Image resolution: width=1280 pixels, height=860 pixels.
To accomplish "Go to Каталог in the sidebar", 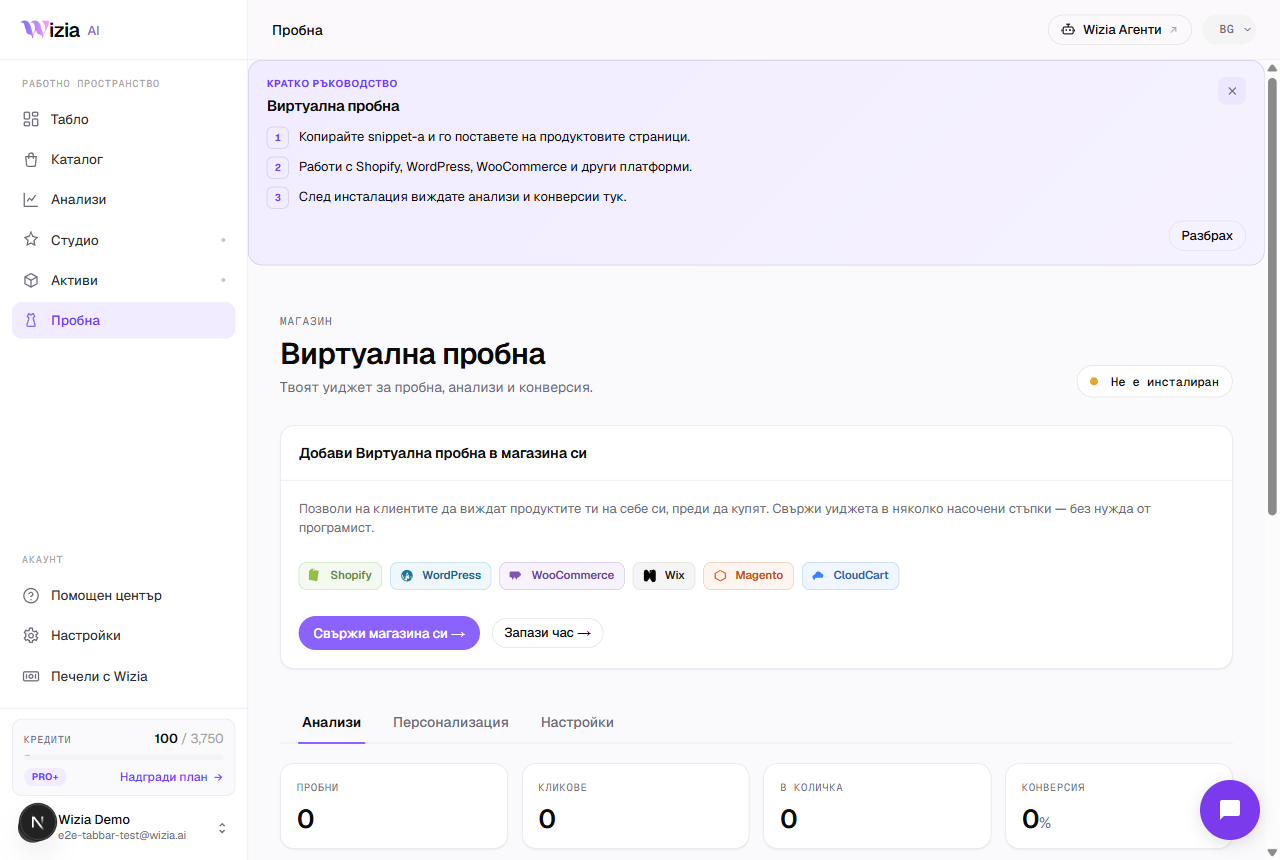I will click(x=123, y=160).
